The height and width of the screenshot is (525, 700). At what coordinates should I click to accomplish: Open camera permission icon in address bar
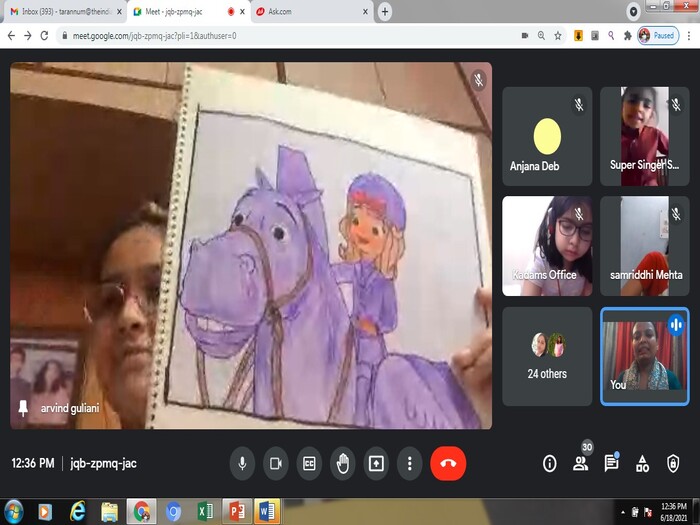coord(525,36)
